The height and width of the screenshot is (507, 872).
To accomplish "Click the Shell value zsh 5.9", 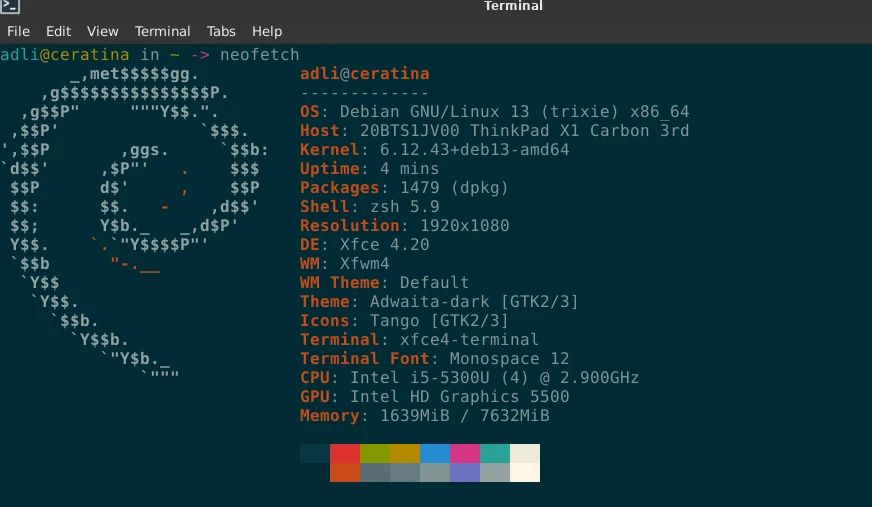I will click(405, 207).
